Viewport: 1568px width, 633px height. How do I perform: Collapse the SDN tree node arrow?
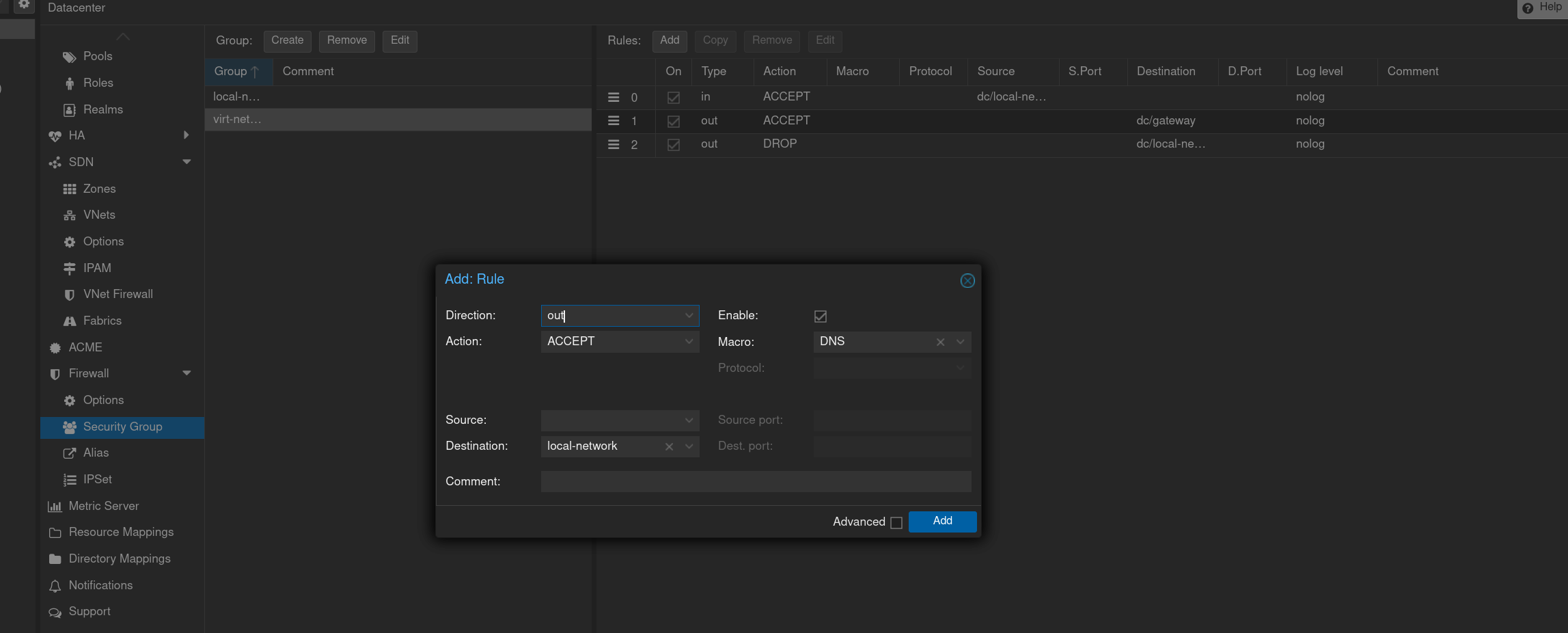pos(186,162)
